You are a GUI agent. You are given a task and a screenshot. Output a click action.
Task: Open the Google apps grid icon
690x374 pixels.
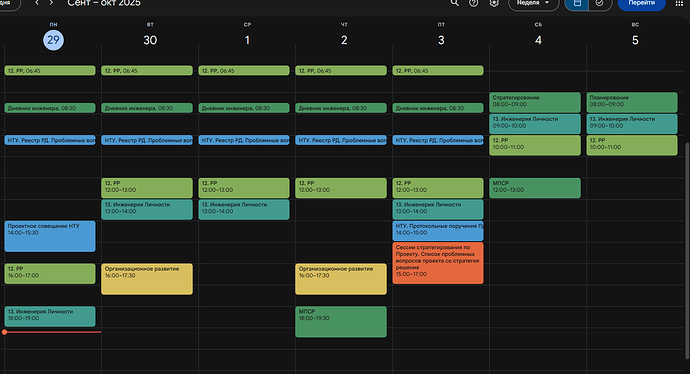(x=679, y=3)
